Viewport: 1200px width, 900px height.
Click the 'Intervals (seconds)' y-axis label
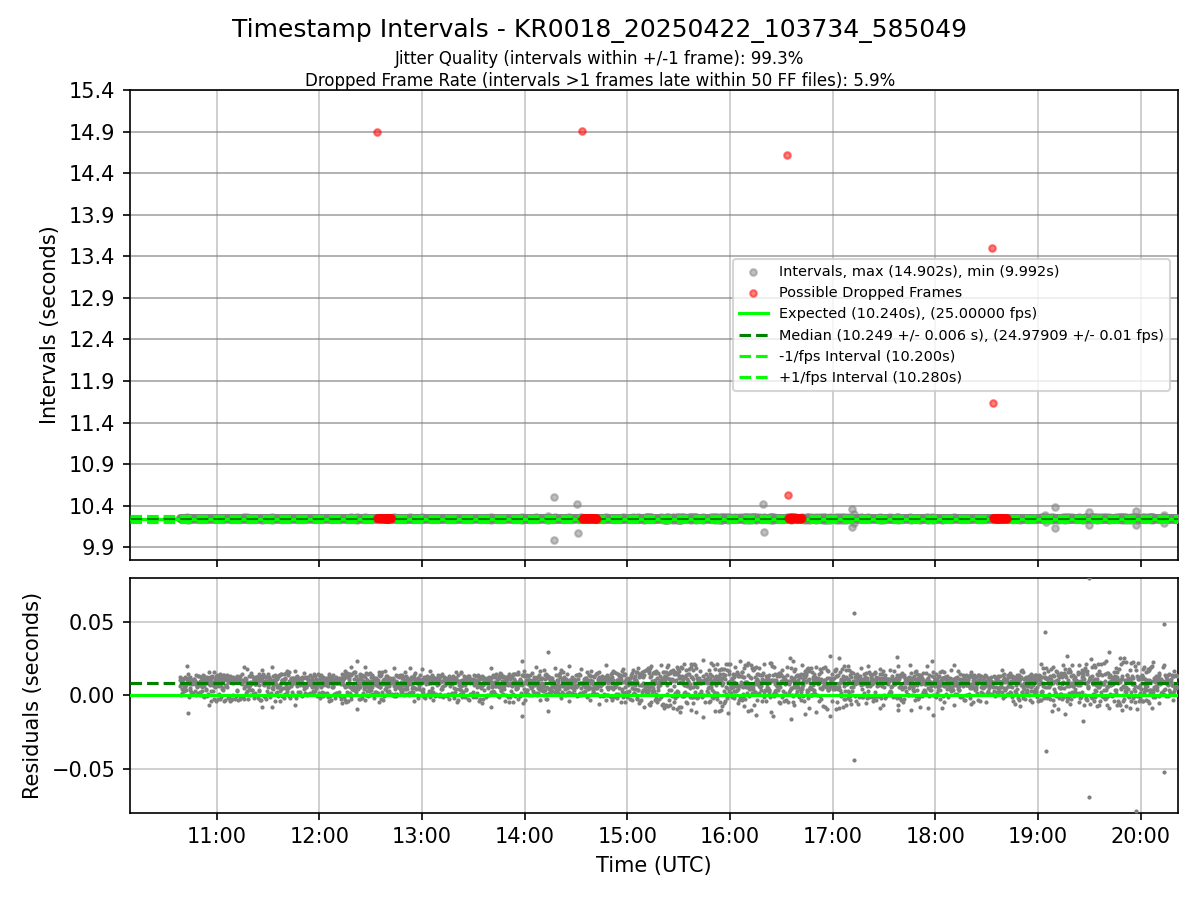(x=49, y=324)
